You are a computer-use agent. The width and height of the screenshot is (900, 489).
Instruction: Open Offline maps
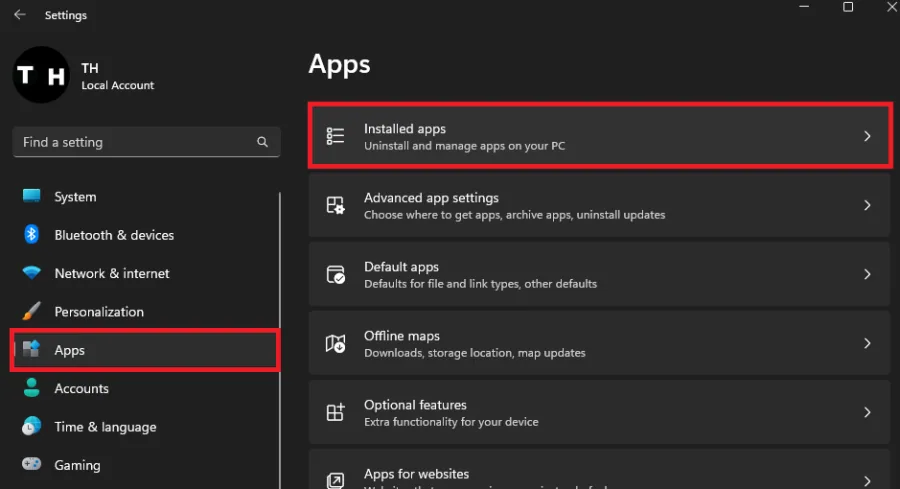click(599, 343)
